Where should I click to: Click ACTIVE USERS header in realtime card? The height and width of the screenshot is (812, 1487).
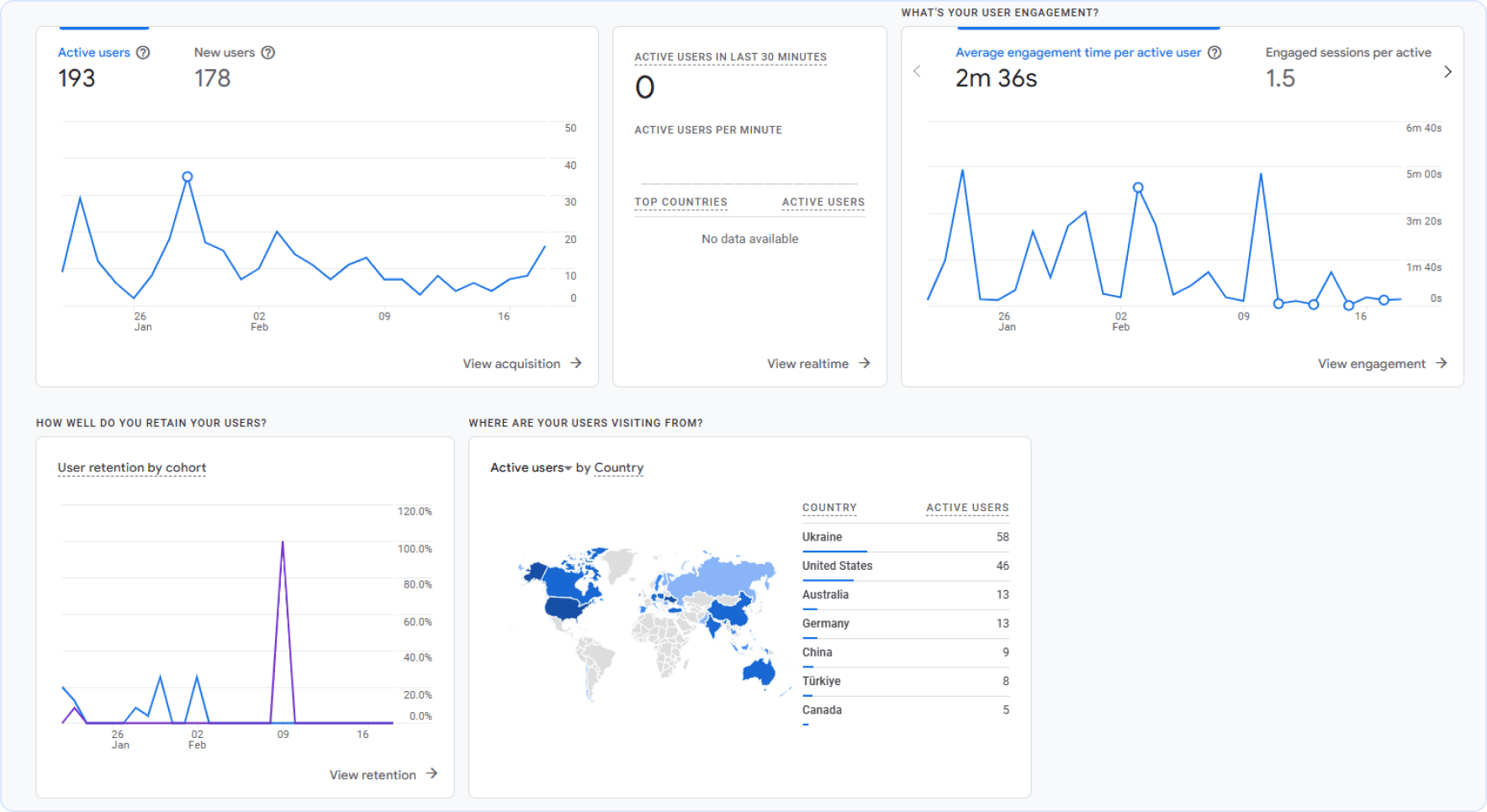coord(823,203)
